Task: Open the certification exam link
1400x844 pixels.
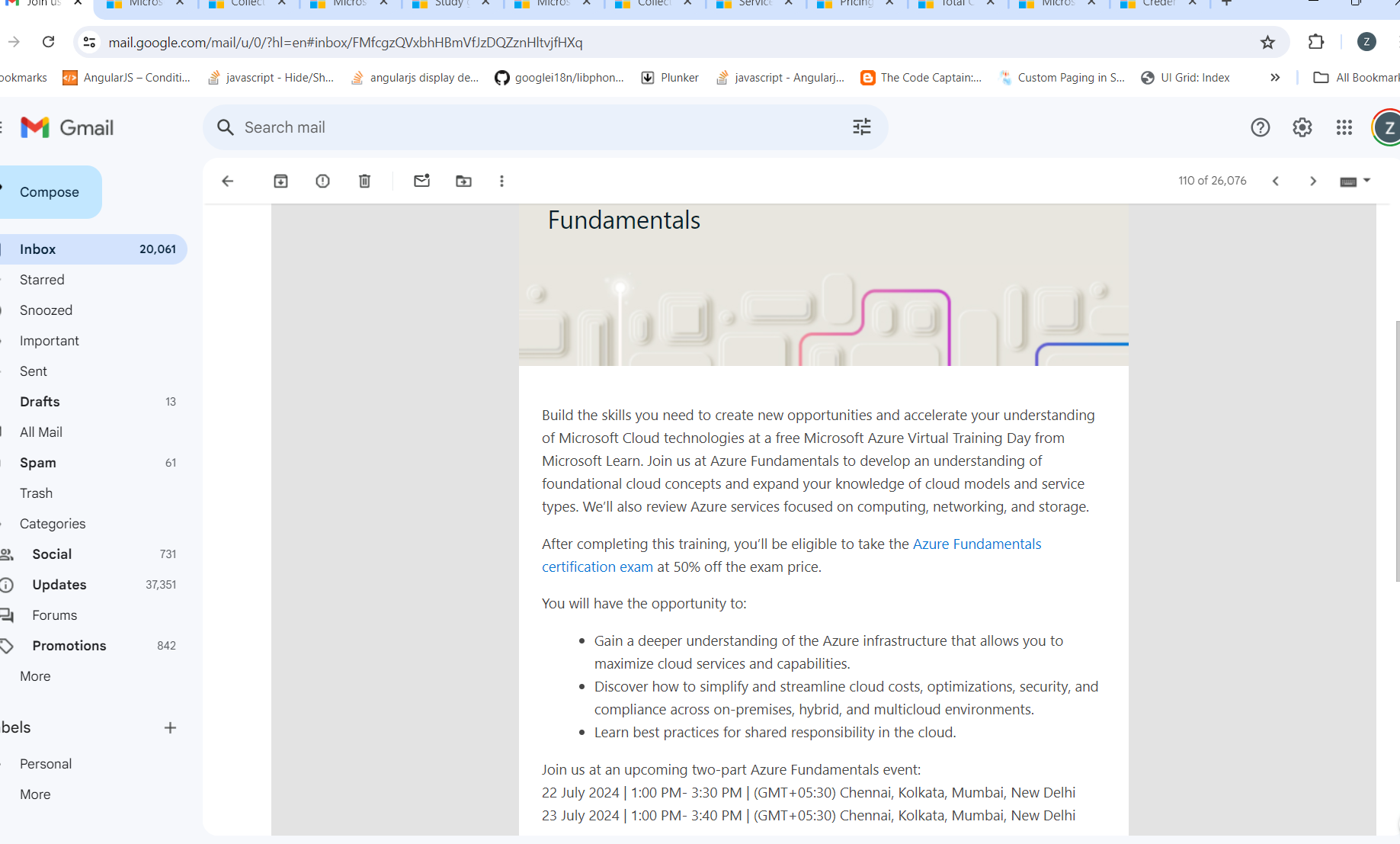Action: (597, 566)
